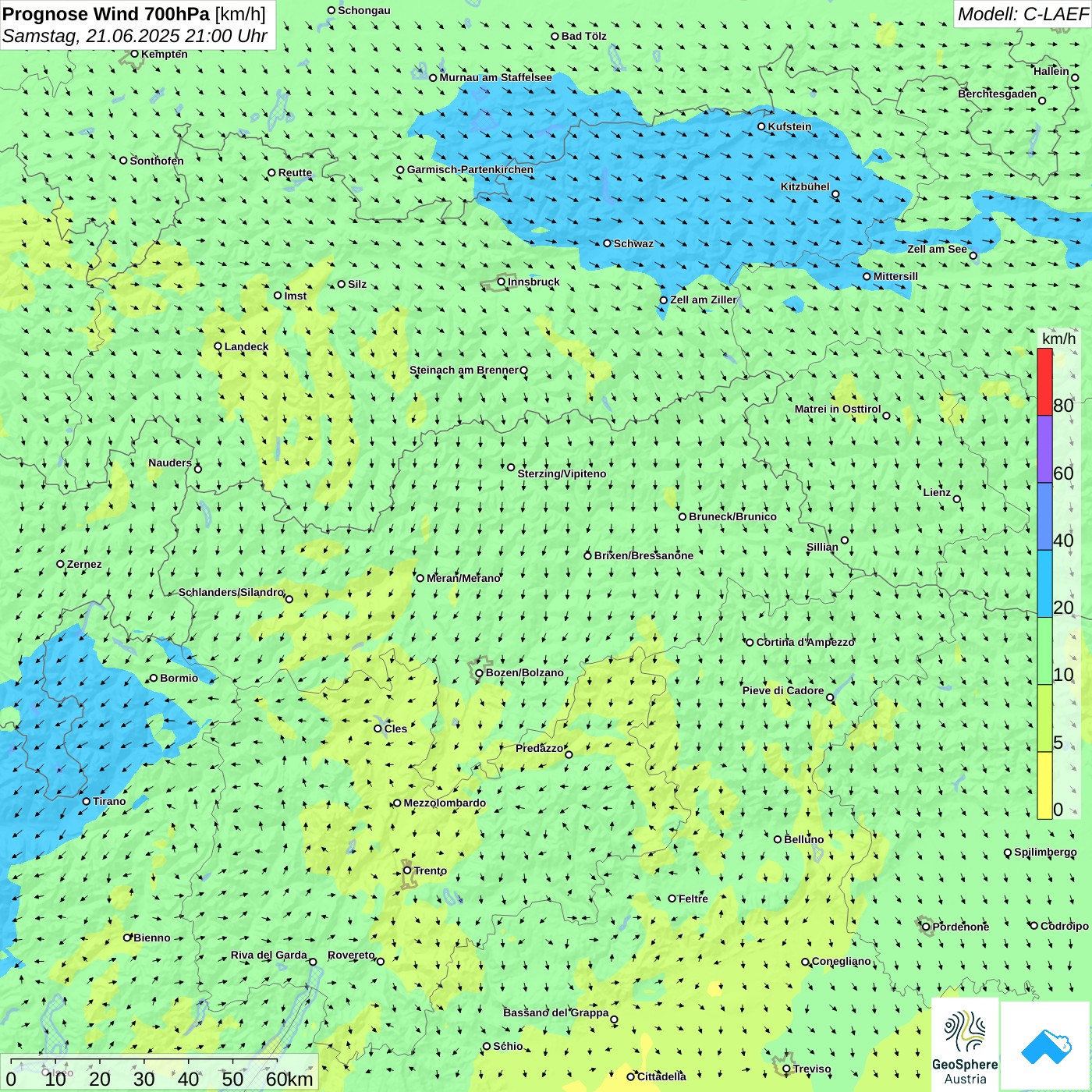
Task: Click the Trento city marker
Action: (x=407, y=870)
